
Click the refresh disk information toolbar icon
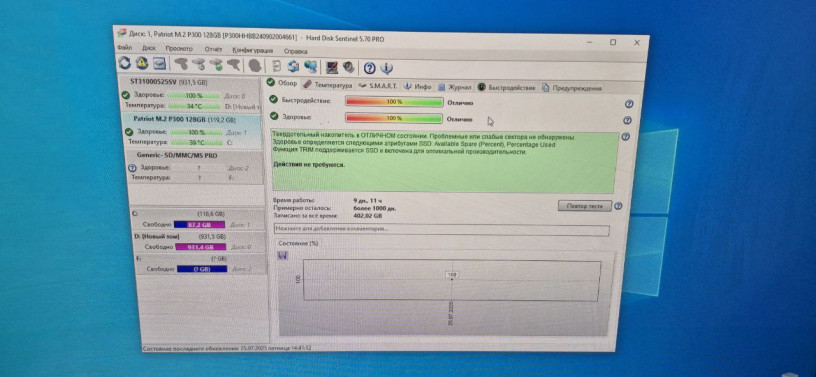pos(124,63)
